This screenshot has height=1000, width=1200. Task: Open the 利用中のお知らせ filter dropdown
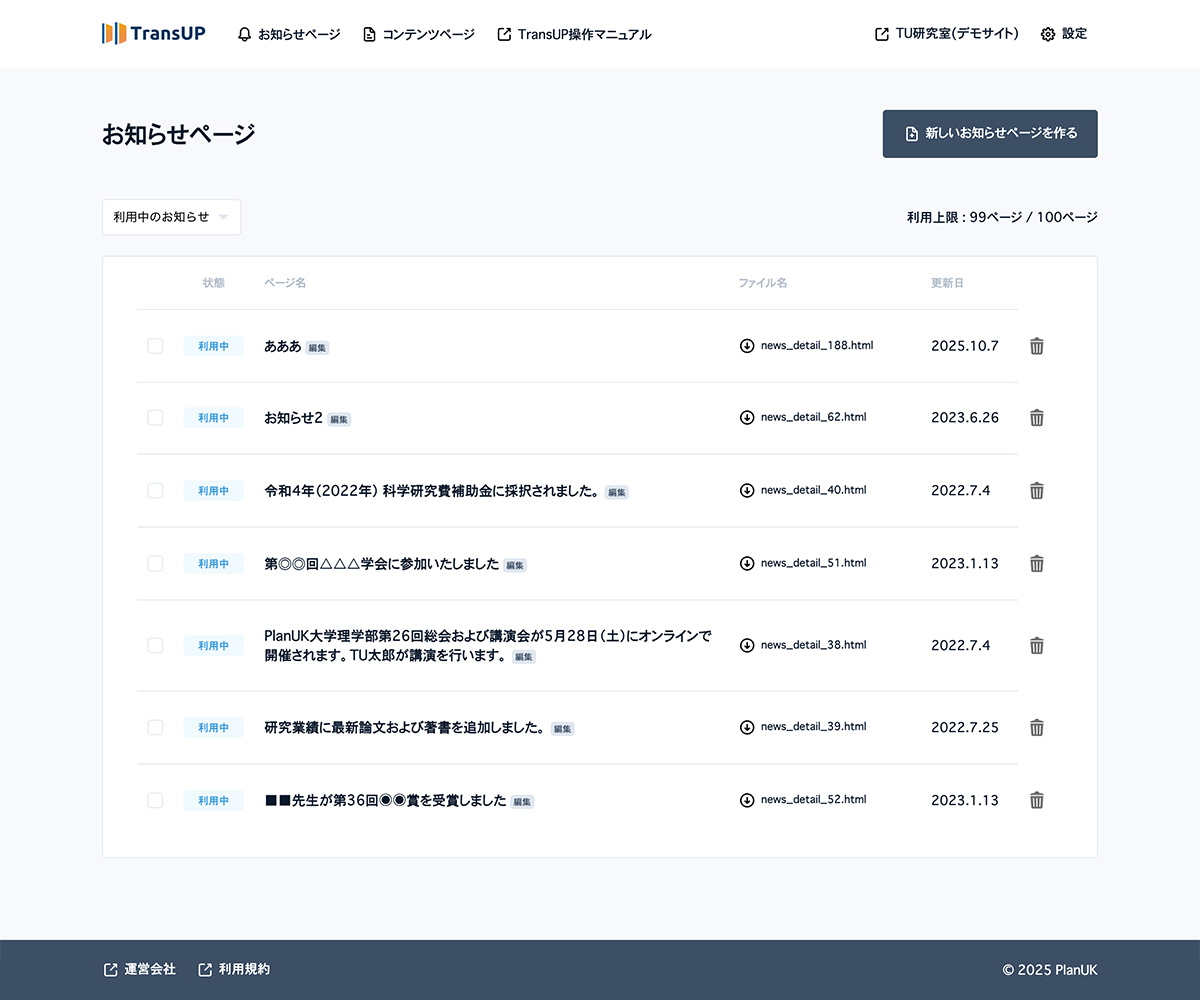tap(171, 217)
